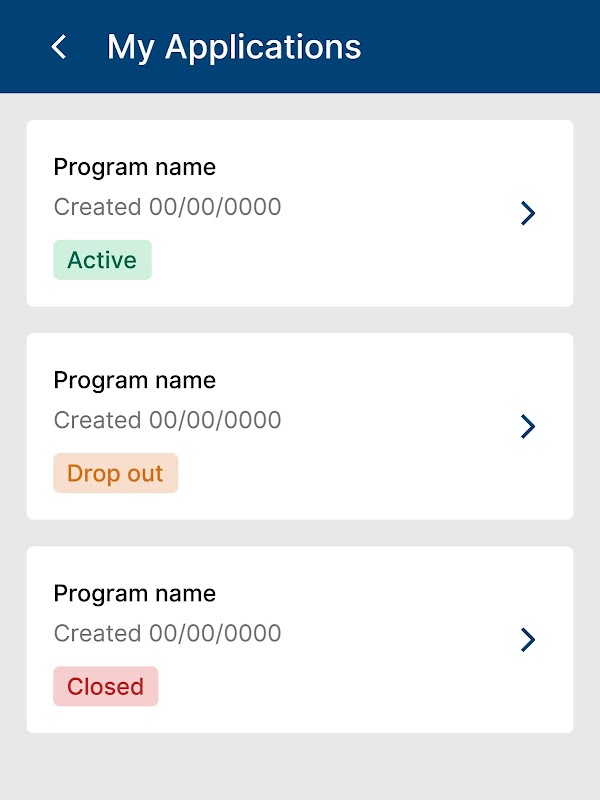600x800 pixels.
Task: Click the orange Drop out status badge
Action: 115,473
